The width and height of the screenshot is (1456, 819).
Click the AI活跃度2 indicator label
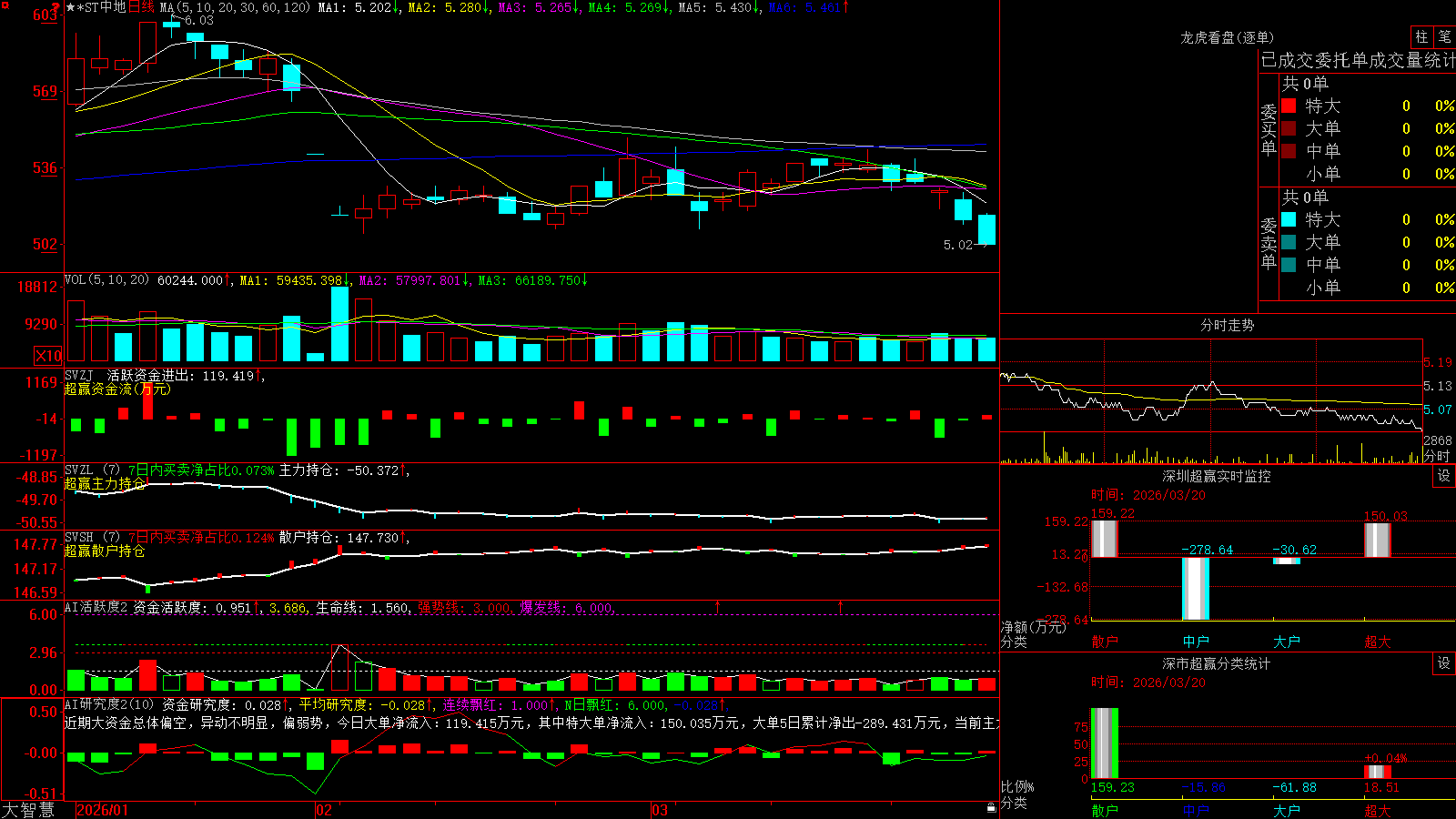click(96, 607)
